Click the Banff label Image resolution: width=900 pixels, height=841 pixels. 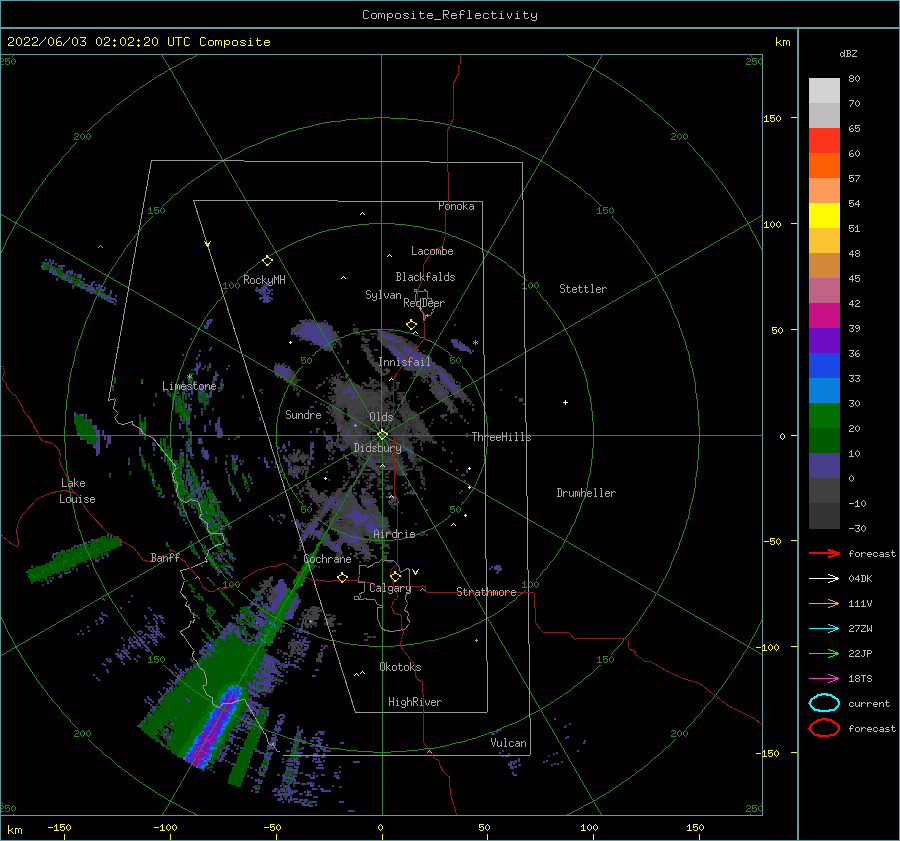tap(165, 558)
